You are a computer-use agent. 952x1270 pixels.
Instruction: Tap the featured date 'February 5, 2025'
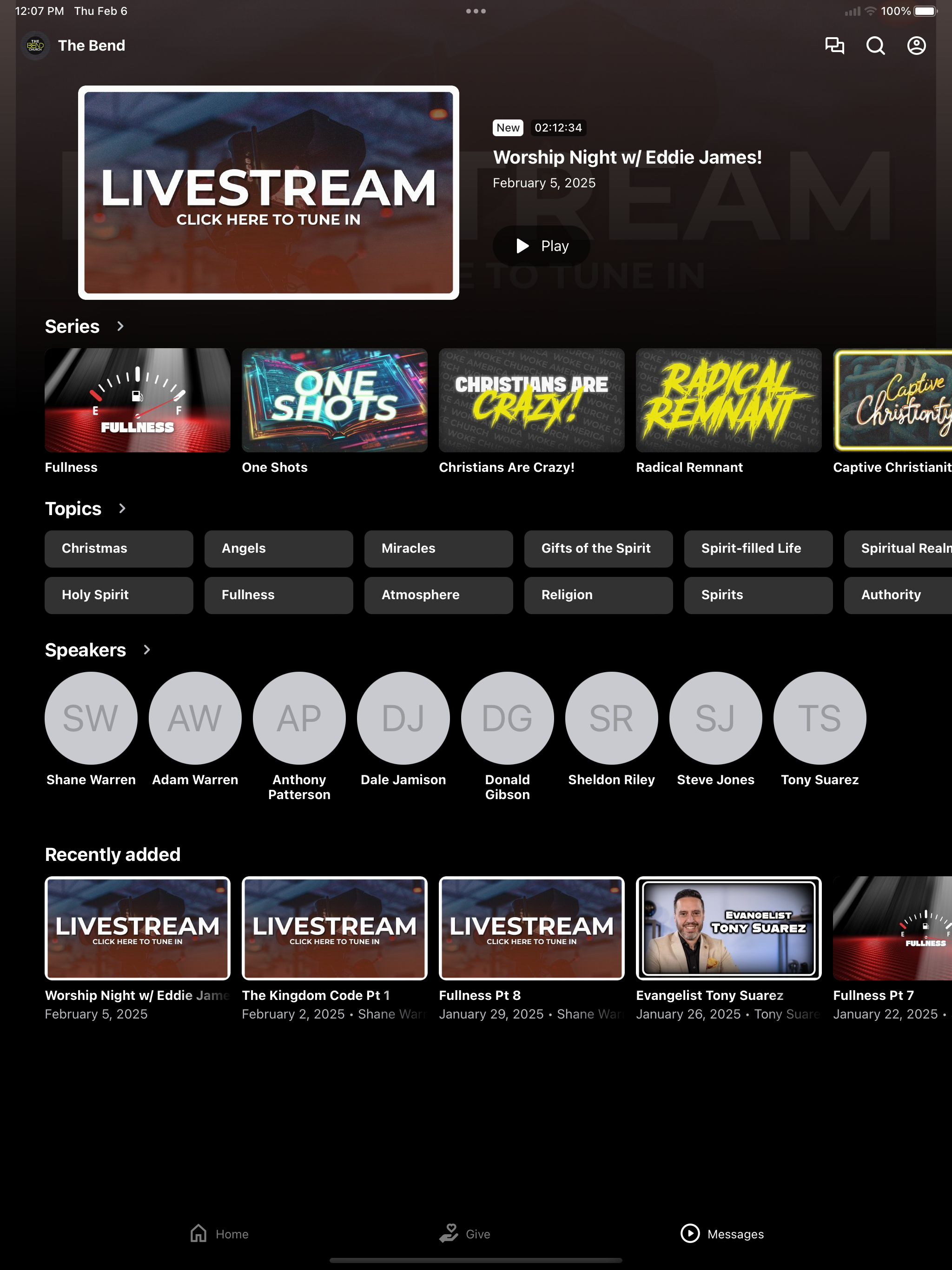[544, 183]
